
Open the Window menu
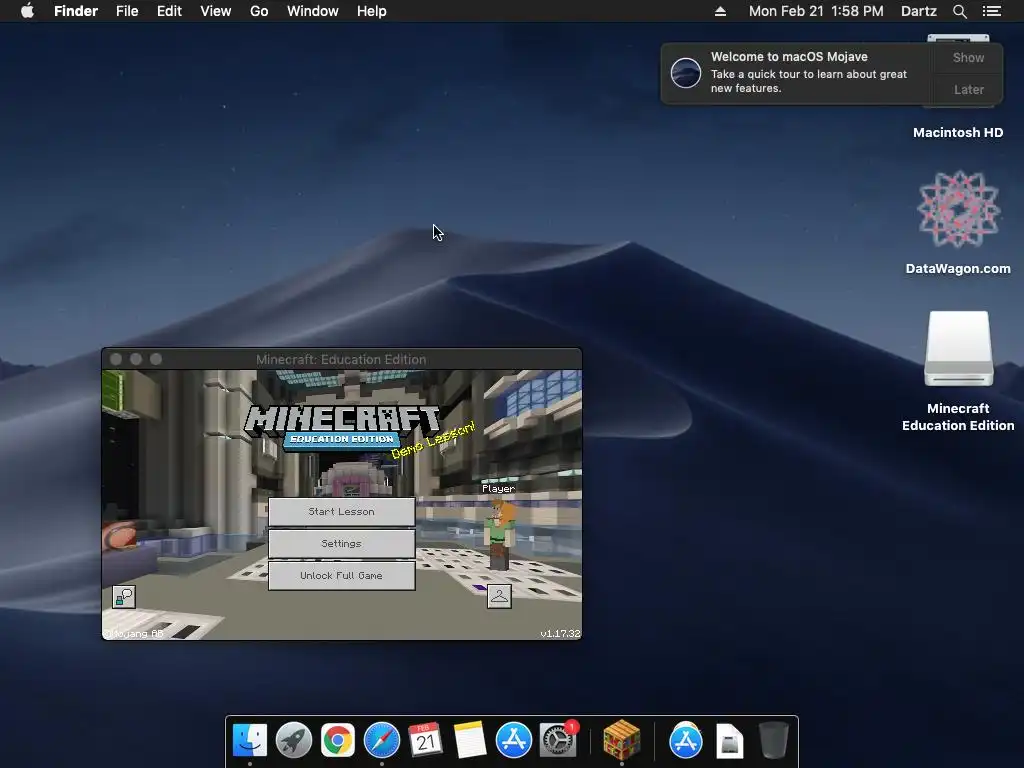[313, 11]
